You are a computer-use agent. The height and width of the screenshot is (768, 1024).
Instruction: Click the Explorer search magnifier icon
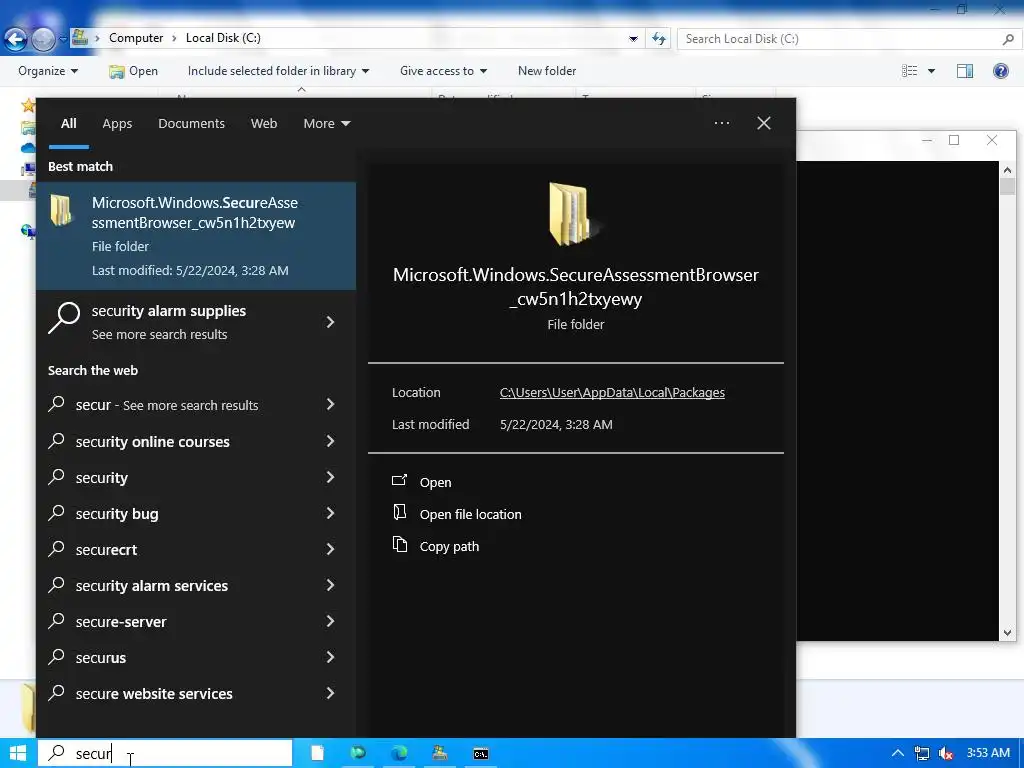pyautogui.click(x=1008, y=39)
